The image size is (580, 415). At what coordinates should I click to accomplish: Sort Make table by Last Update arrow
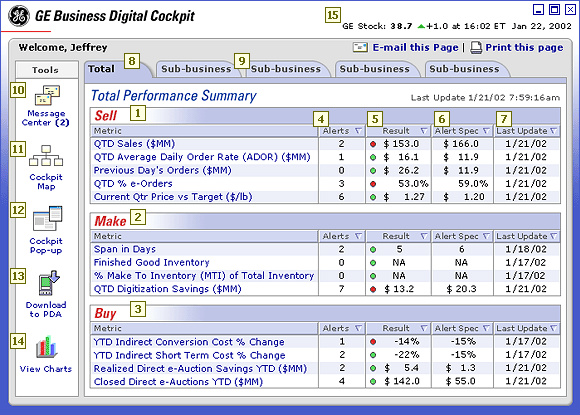coord(553,236)
